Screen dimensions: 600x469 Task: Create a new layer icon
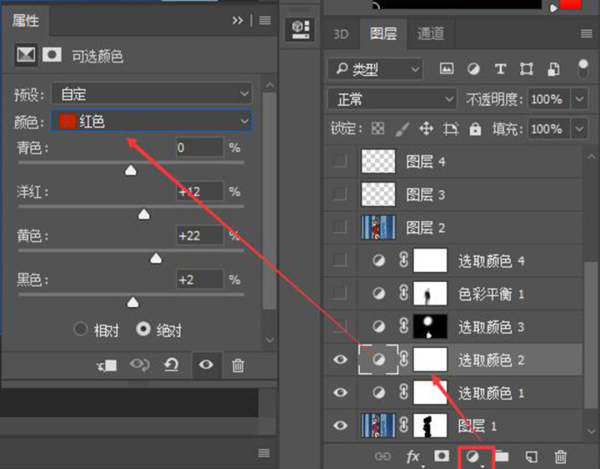coord(532,456)
